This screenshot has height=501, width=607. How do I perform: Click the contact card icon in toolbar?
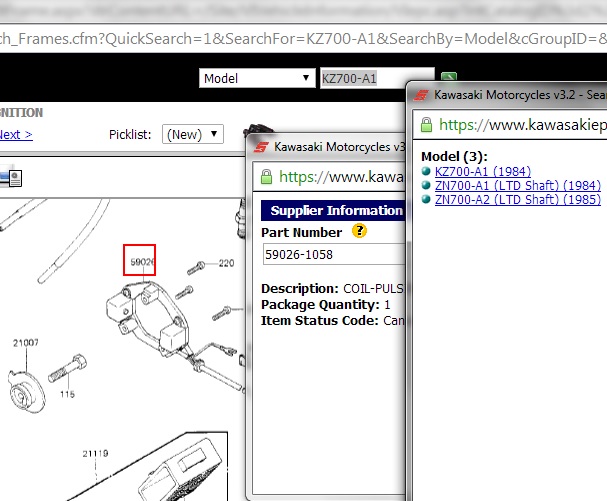(12, 177)
